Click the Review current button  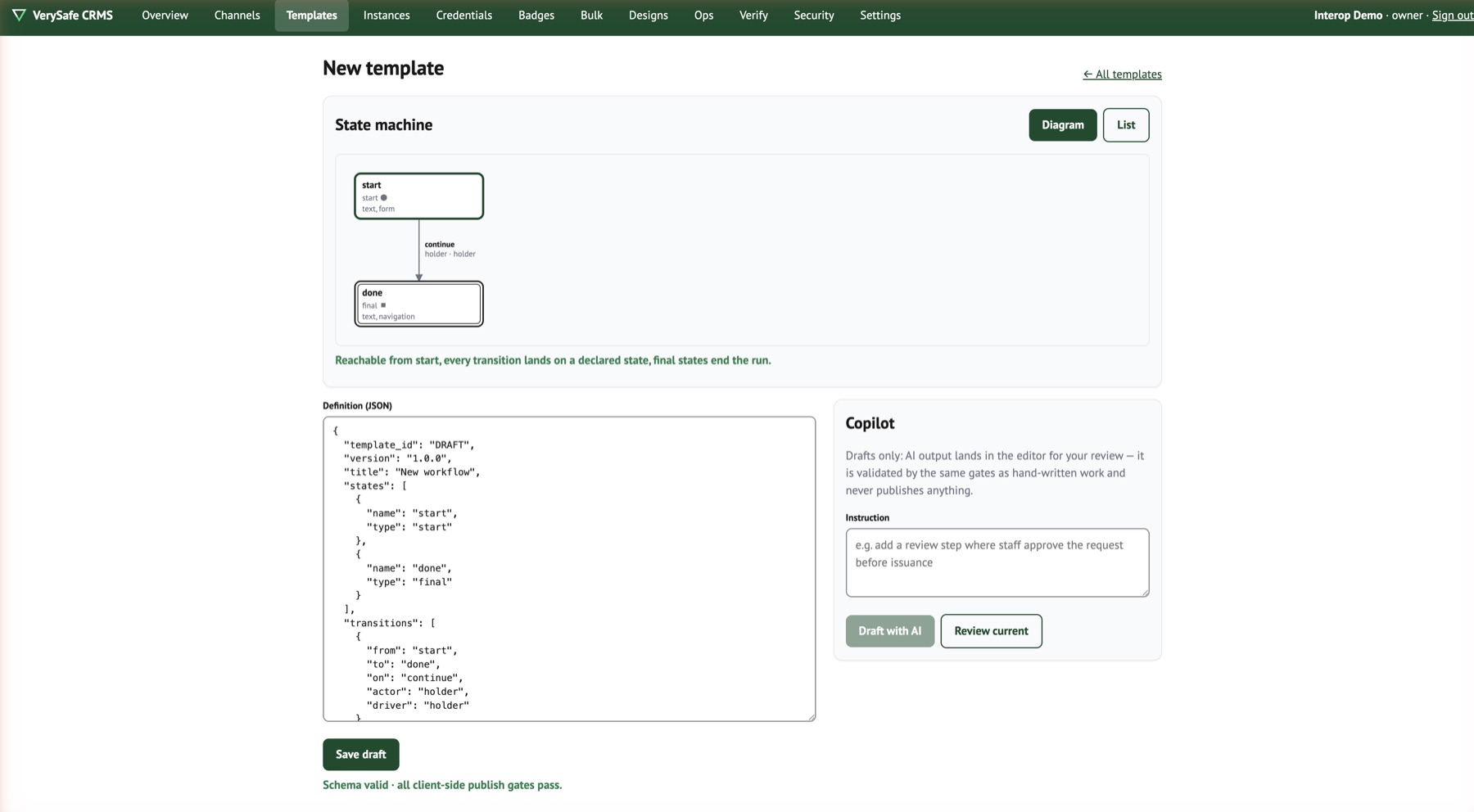click(x=991, y=631)
